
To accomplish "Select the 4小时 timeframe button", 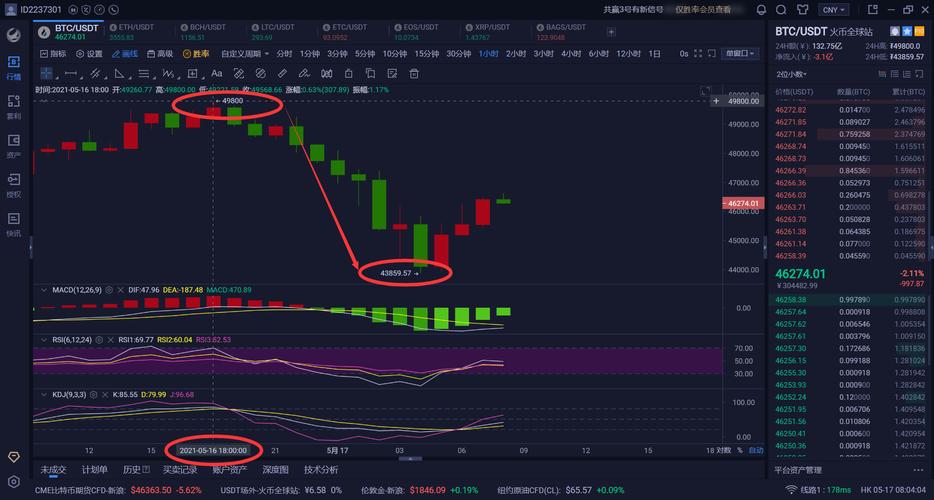I will (572, 54).
